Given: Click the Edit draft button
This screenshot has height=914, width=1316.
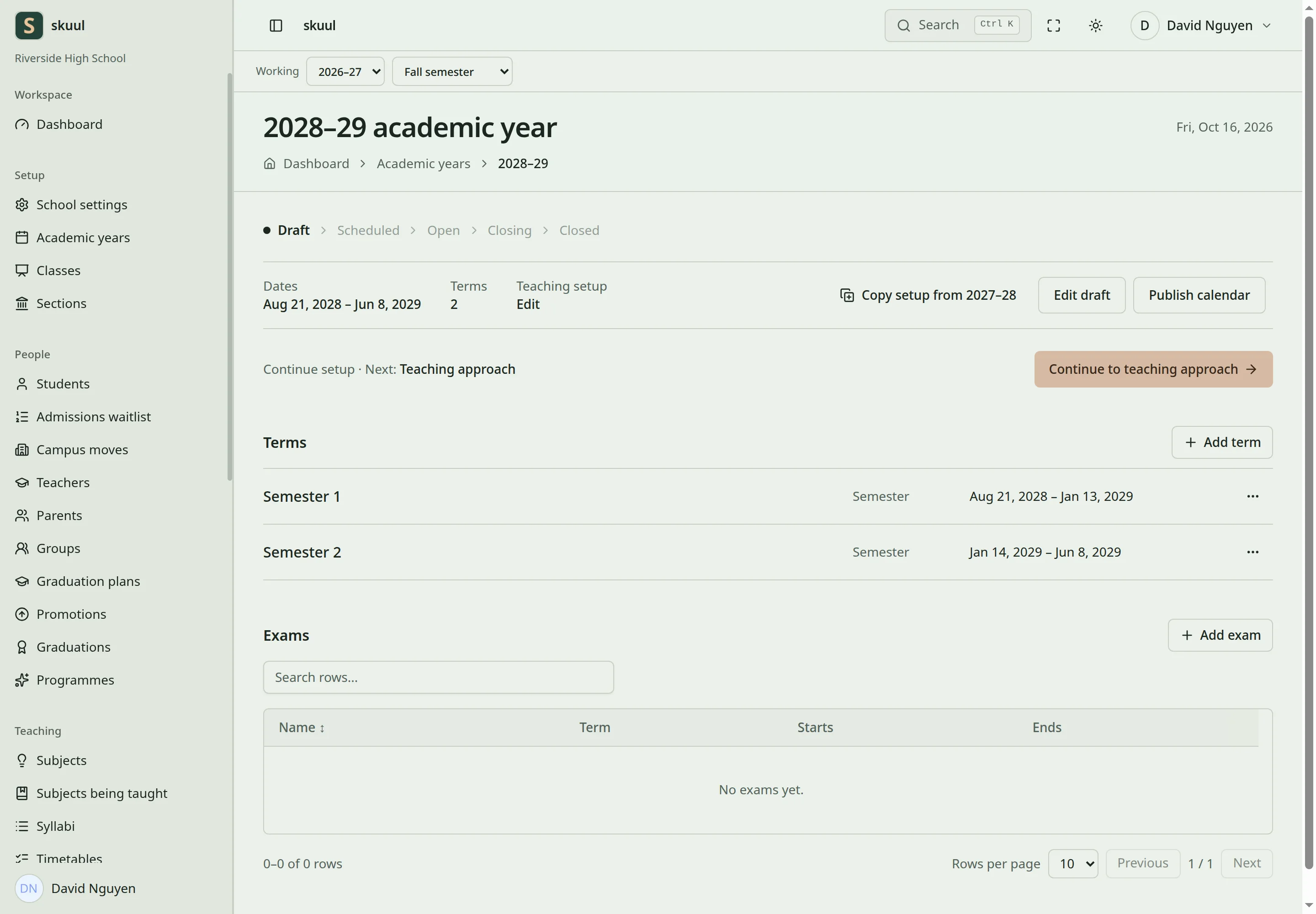Looking at the screenshot, I should (x=1081, y=295).
